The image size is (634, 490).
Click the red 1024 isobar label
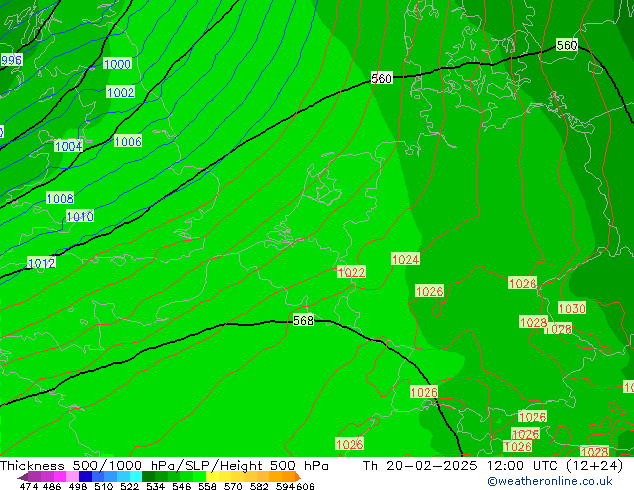point(406,259)
